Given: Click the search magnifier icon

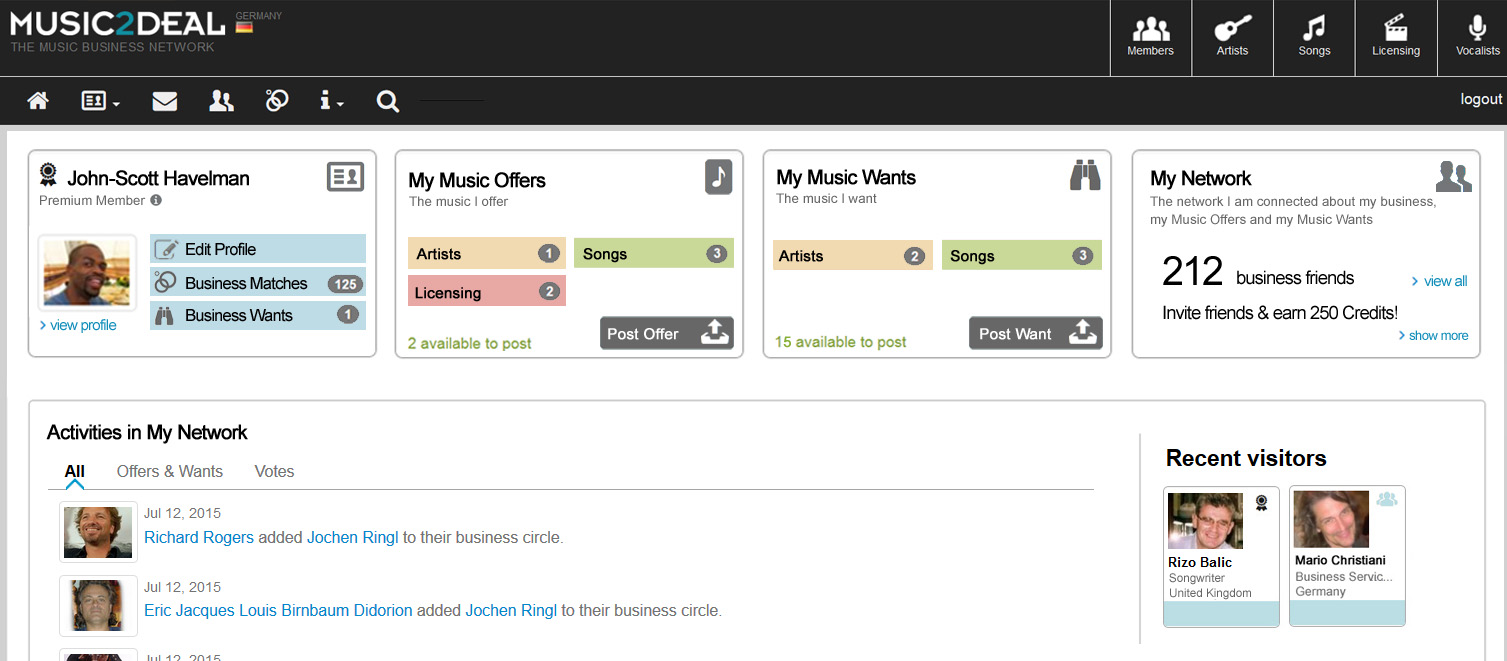Looking at the screenshot, I should tap(388, 101).
